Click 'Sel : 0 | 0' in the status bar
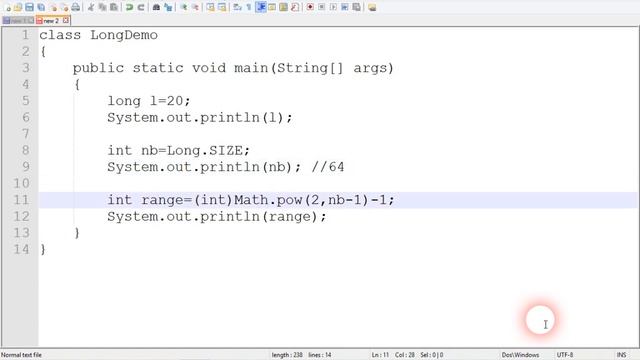This screenshot has width=640, height=360. pos(432,355)
